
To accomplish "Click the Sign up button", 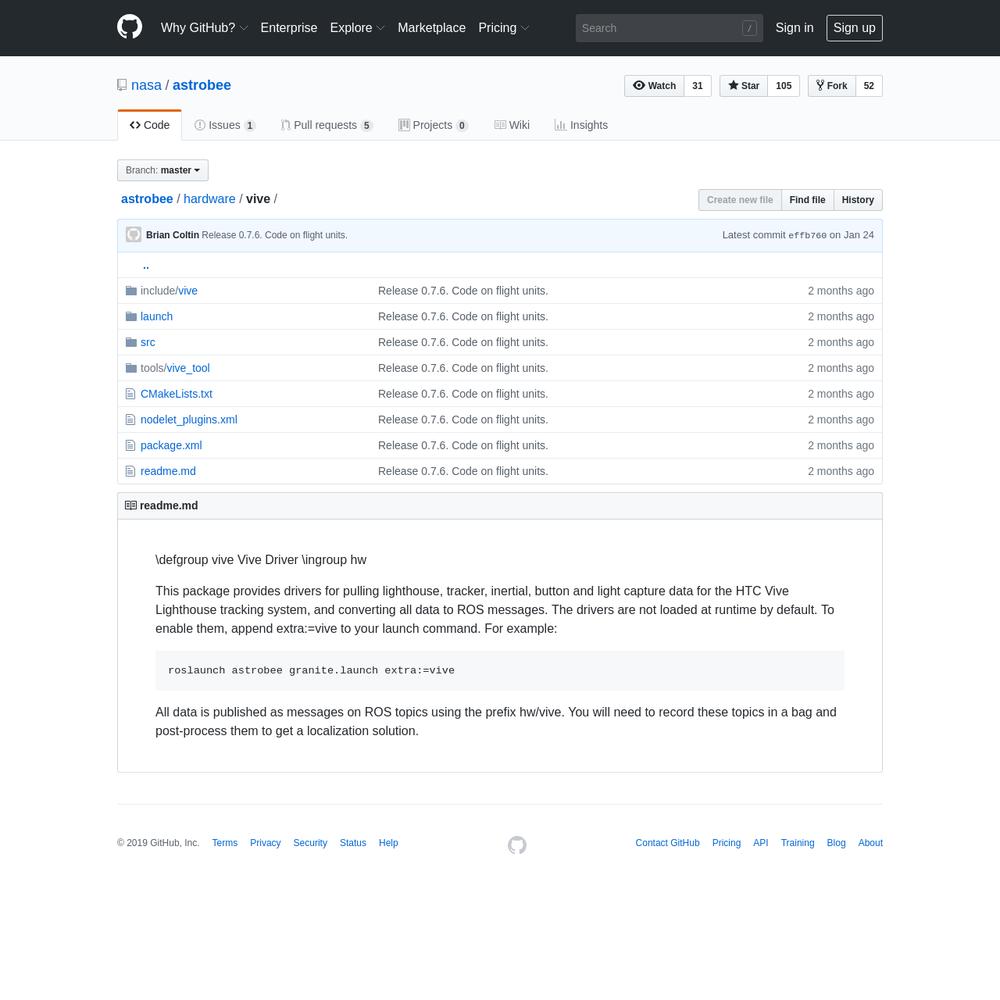I will tap(855, 28).
